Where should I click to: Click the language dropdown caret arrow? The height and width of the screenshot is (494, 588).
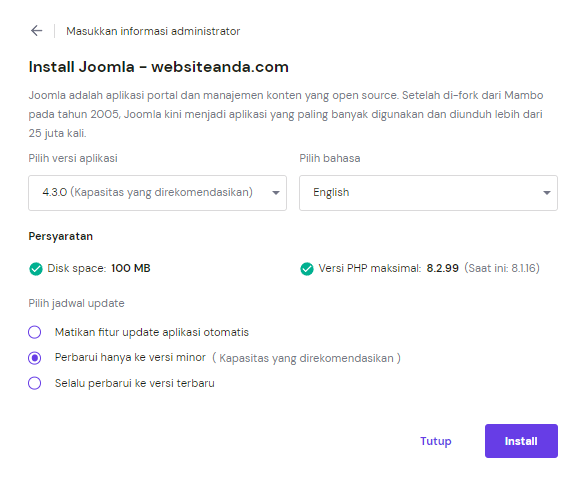(x=547, y=193)
